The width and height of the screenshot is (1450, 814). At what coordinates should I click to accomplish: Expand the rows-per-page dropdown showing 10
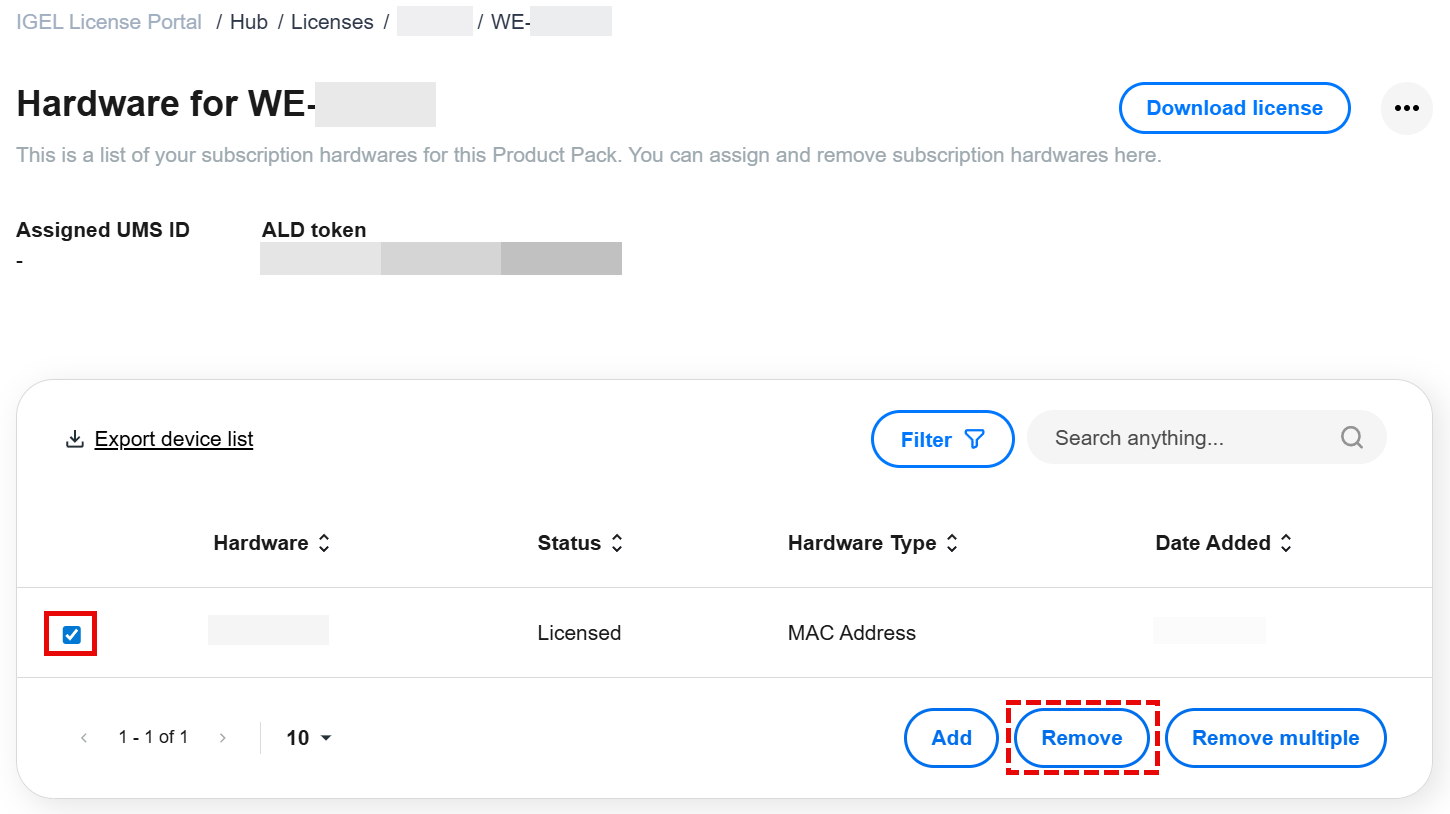(x=309, y=738)
